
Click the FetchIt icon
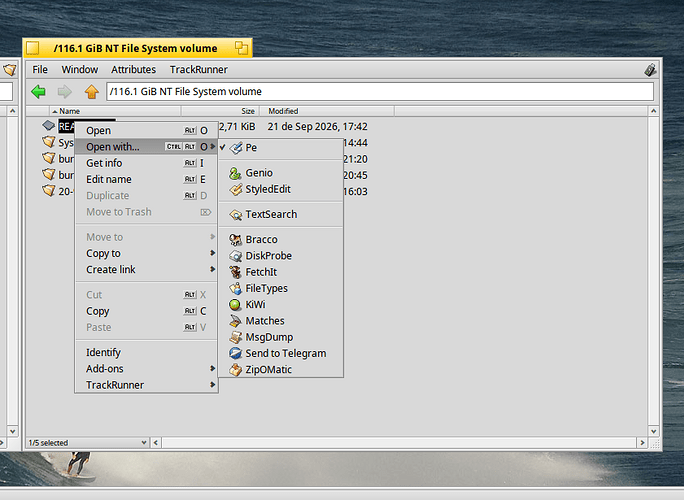(236, 272)
